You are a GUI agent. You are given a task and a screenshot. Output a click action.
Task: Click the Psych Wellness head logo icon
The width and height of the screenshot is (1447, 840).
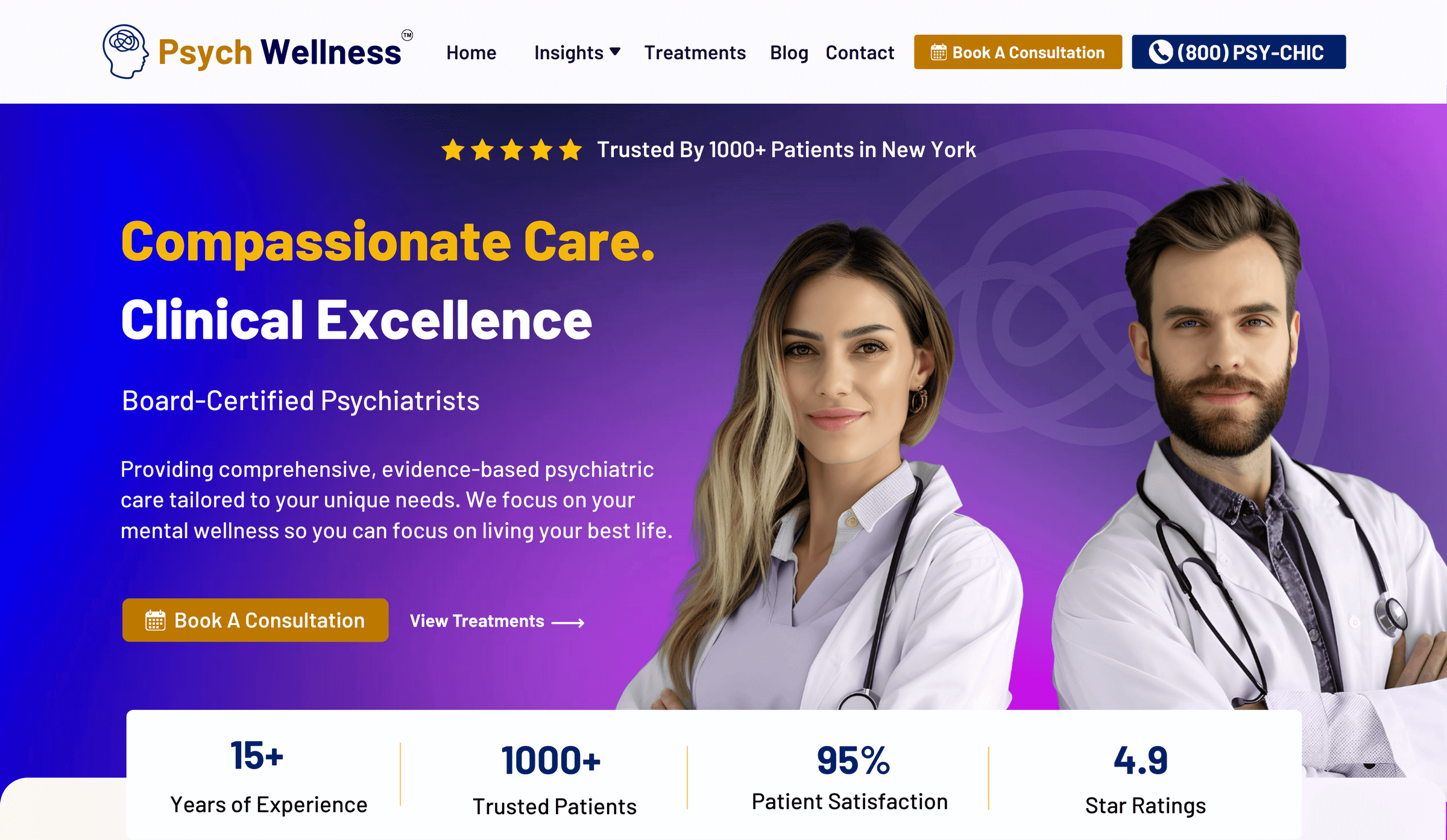[125, 52]
